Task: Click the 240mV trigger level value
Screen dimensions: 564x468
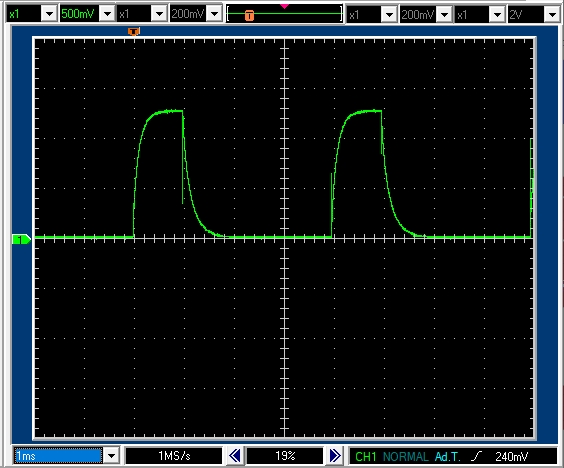Action: pyautogui.click(x=511, y=456)
